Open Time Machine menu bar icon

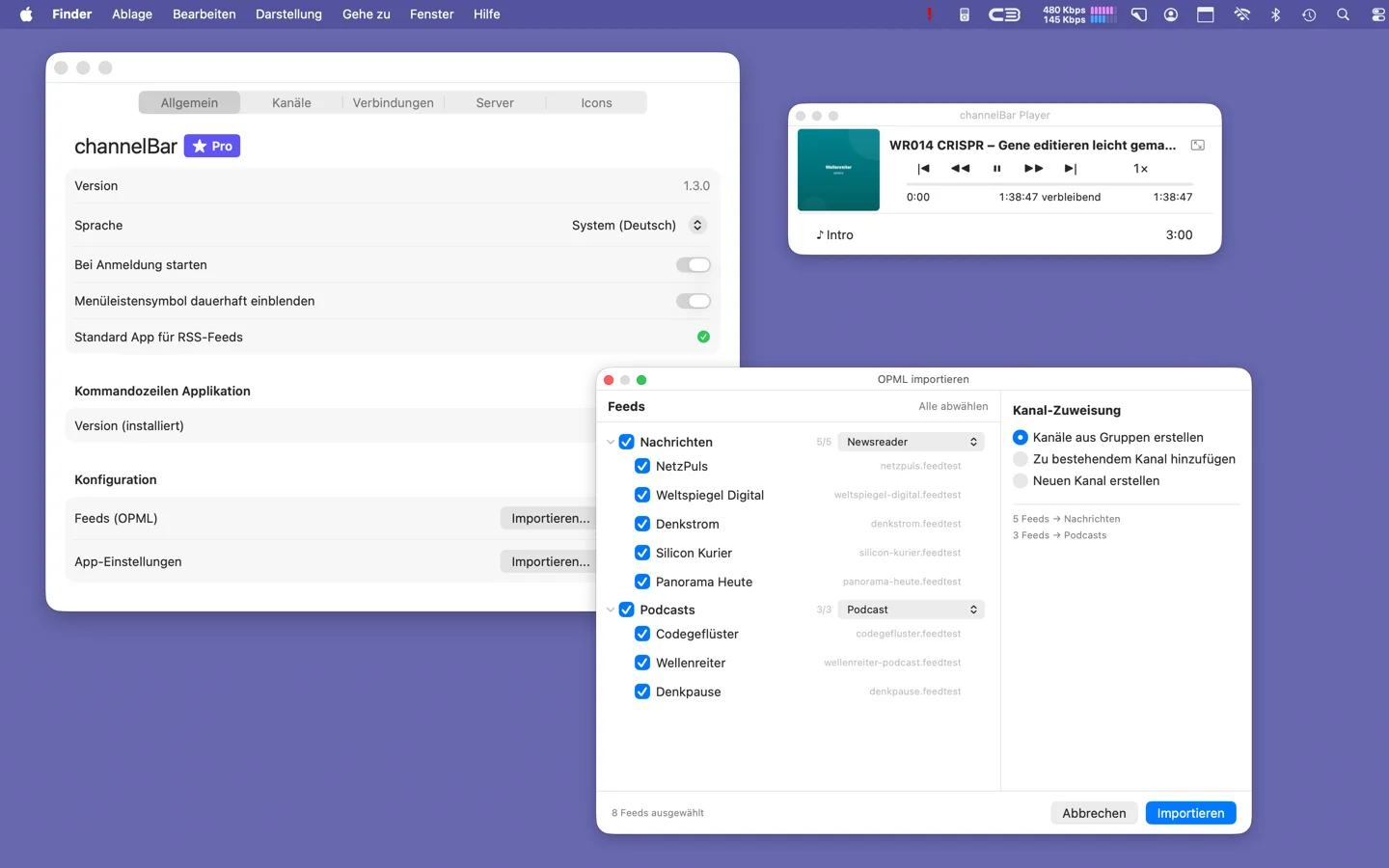[1308, 14]
